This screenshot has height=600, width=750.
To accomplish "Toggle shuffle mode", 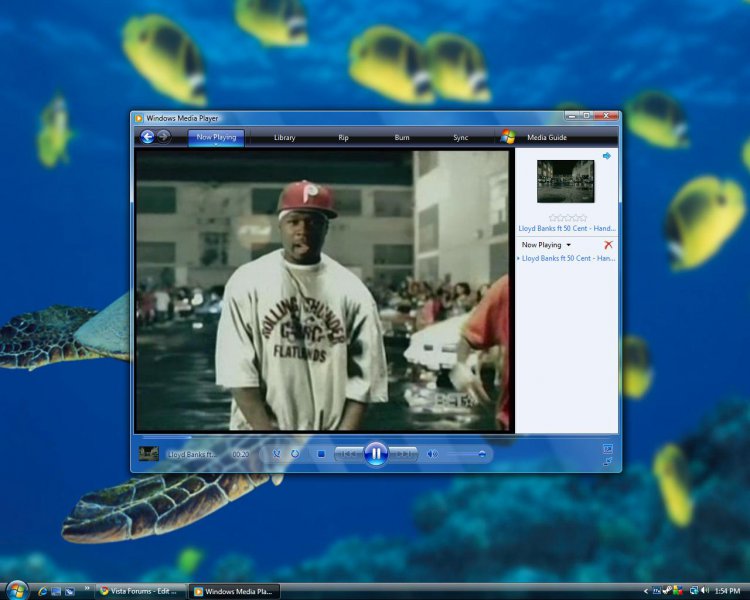I will pyautogui.click(x=276, y=454).
